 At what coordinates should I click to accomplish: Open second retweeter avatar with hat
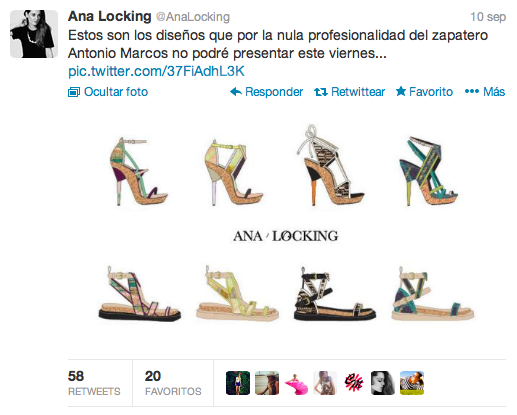(267, 383)
